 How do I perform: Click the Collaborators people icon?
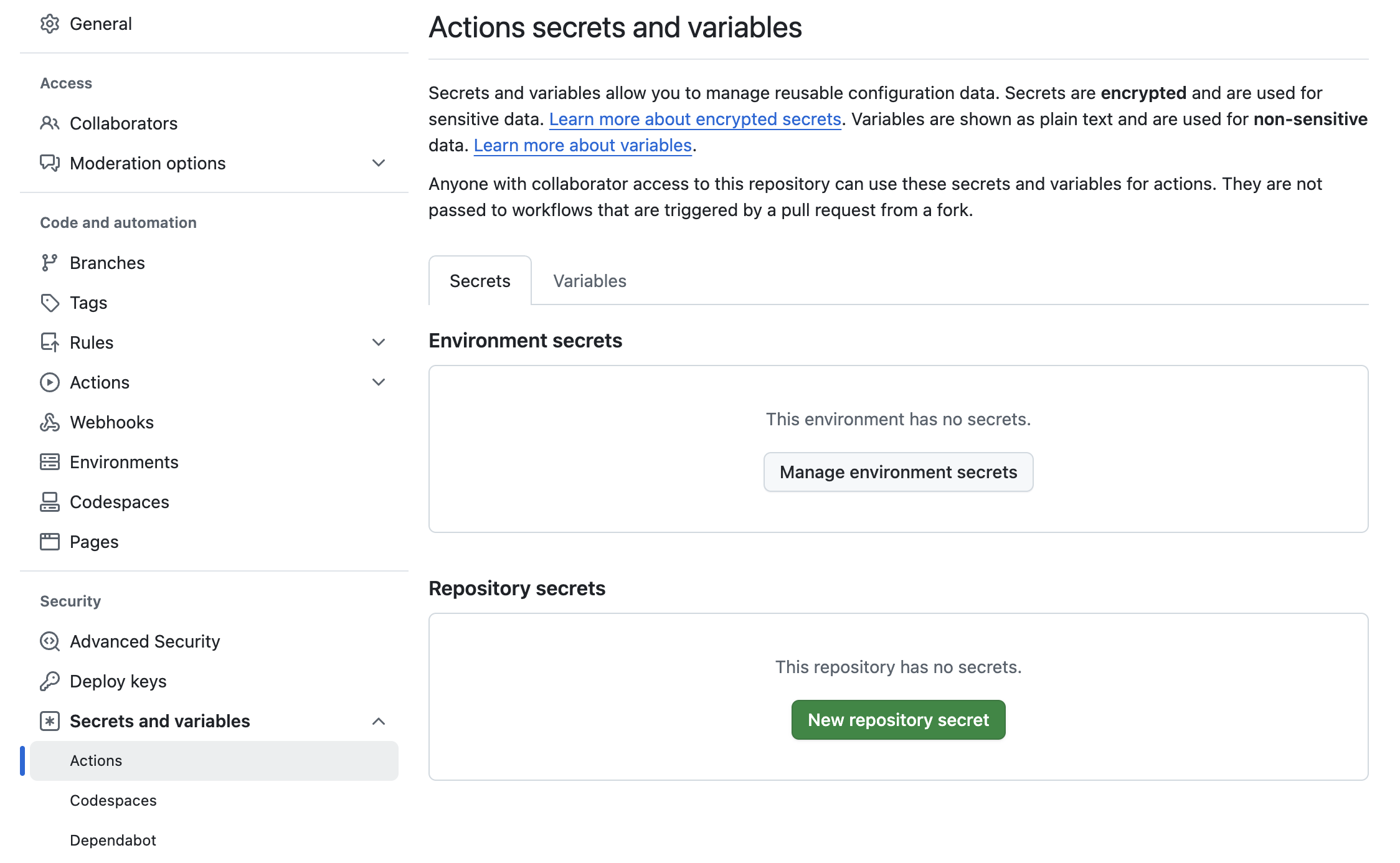click(49, 123)
